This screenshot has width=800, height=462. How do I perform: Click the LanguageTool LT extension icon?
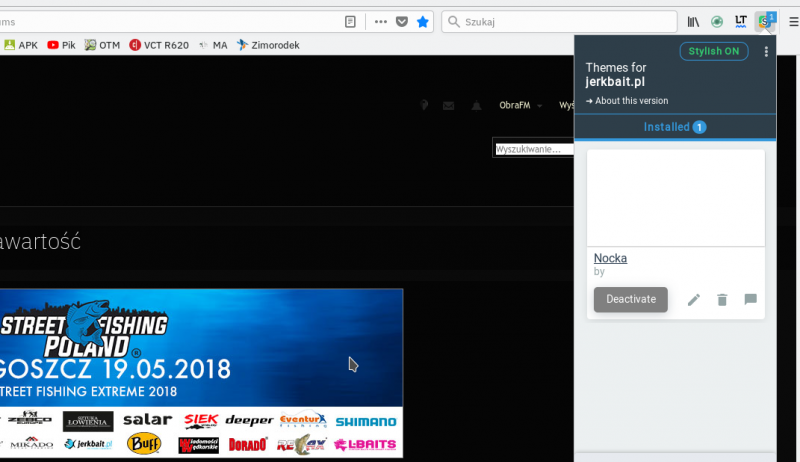coord(741,21)
